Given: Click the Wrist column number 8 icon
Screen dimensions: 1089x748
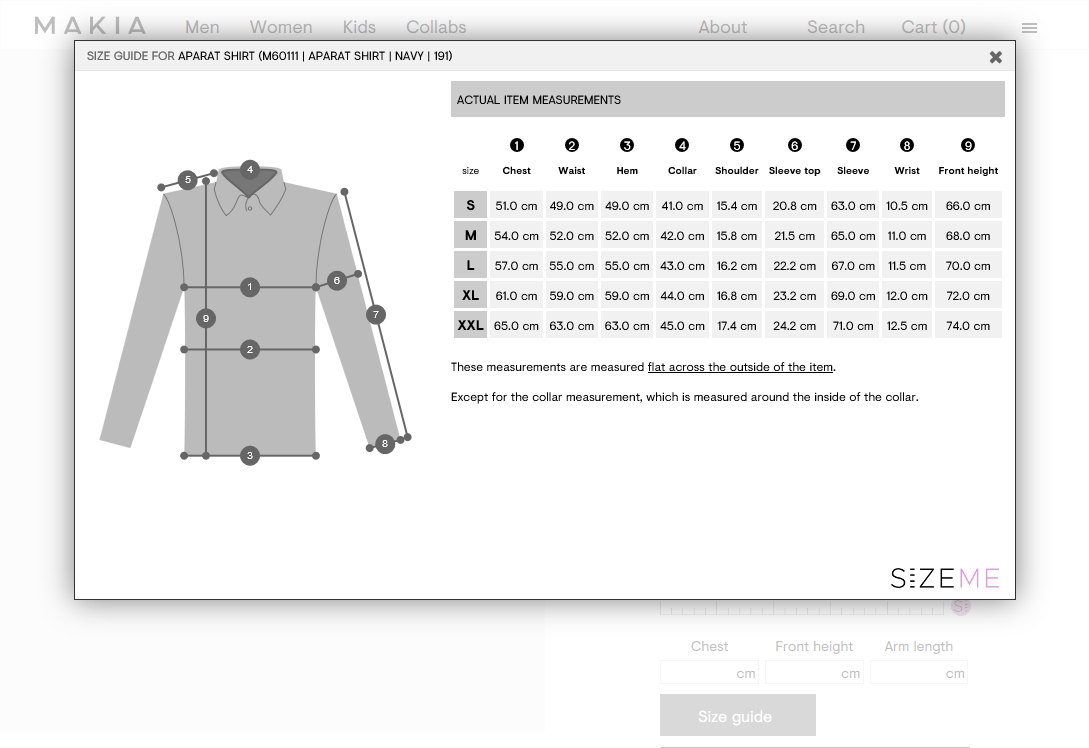Looking at the screenshot, I should point(906,145).
